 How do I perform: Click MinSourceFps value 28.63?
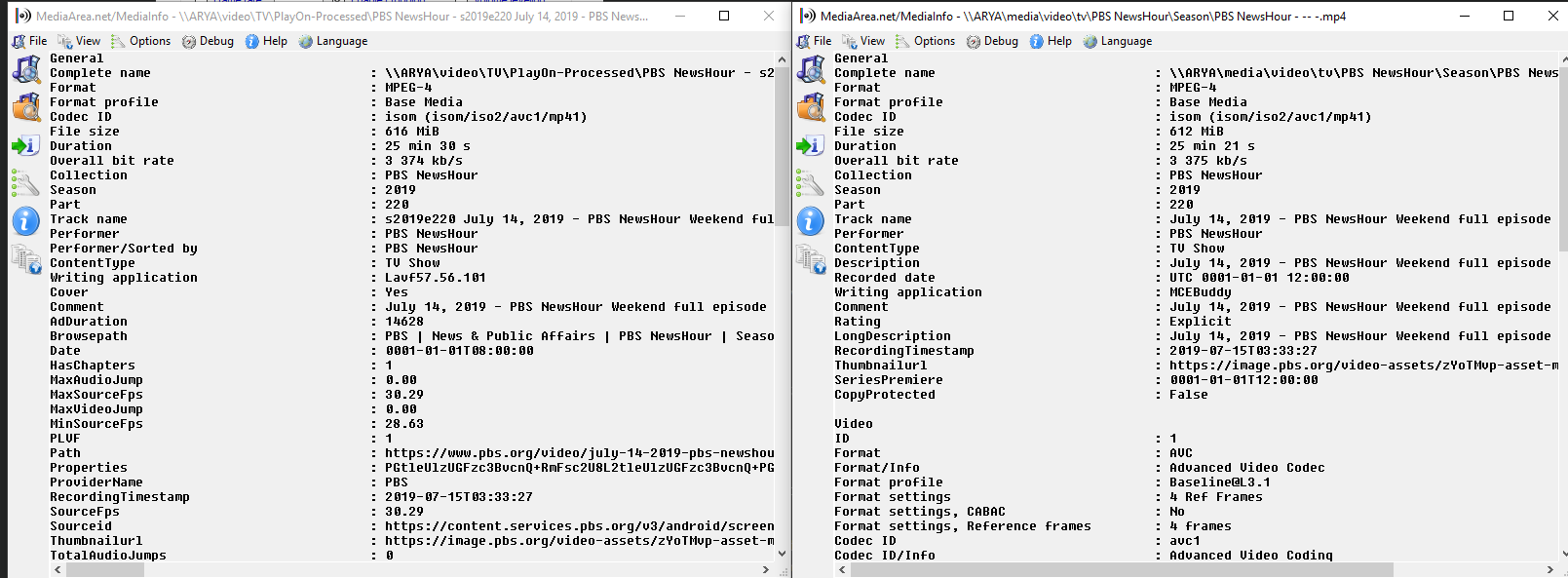click(x=404, y=424)
